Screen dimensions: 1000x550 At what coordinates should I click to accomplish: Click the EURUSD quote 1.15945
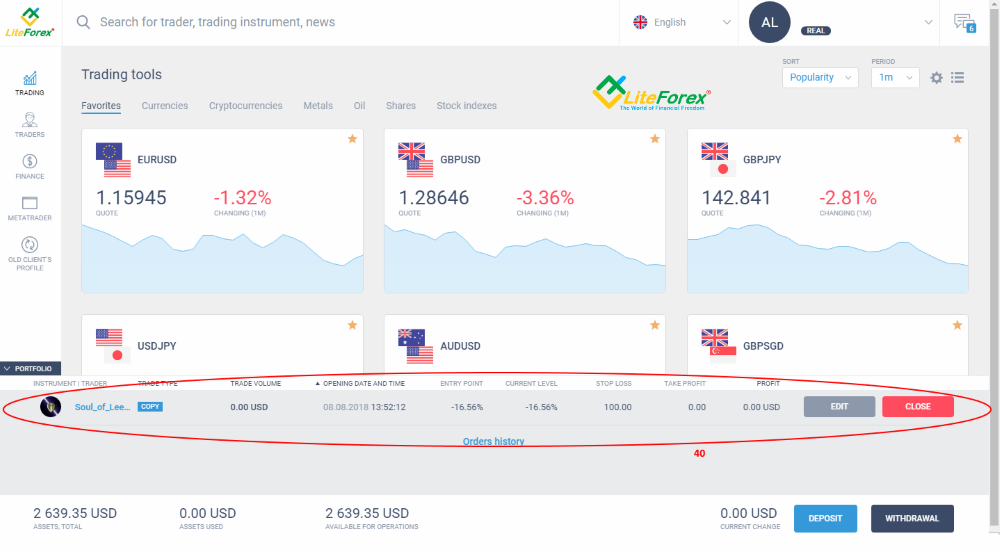[131, 198]
